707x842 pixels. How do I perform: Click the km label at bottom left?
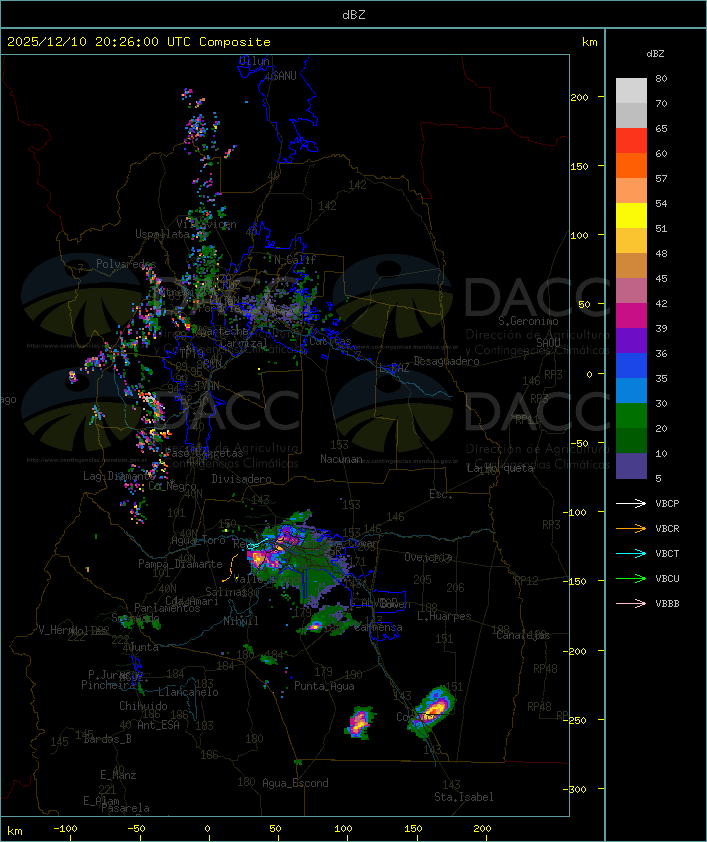click(x=14, y=831)
